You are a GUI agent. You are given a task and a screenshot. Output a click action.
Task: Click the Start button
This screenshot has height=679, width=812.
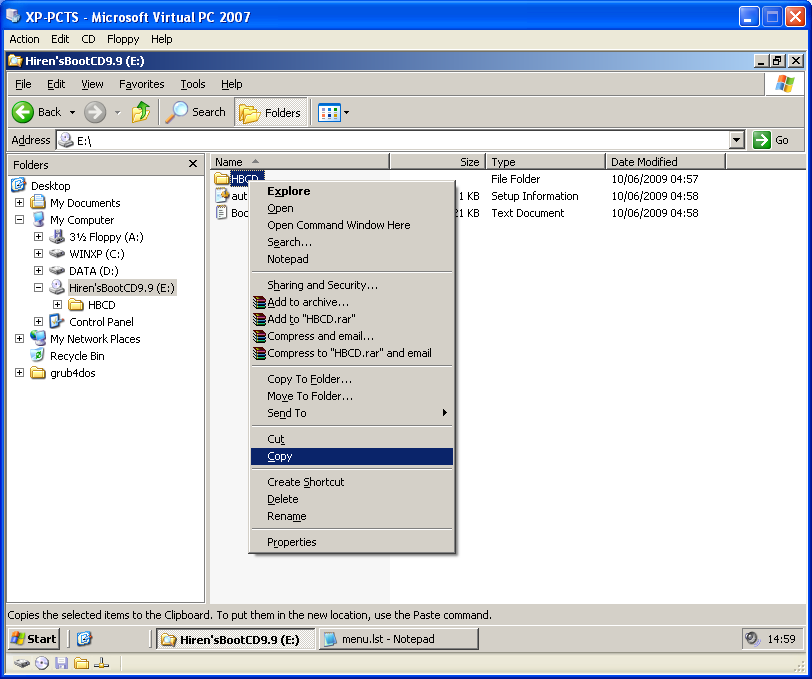tap(34, 639)
